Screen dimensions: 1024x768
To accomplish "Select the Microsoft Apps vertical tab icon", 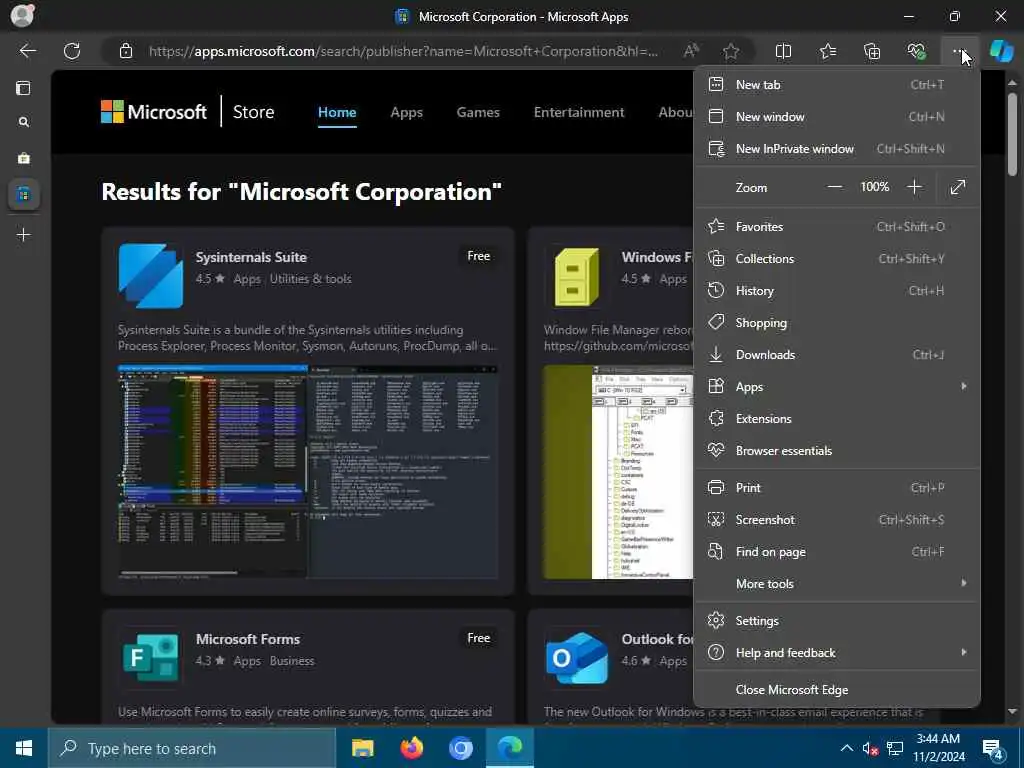I will [24, 195].
